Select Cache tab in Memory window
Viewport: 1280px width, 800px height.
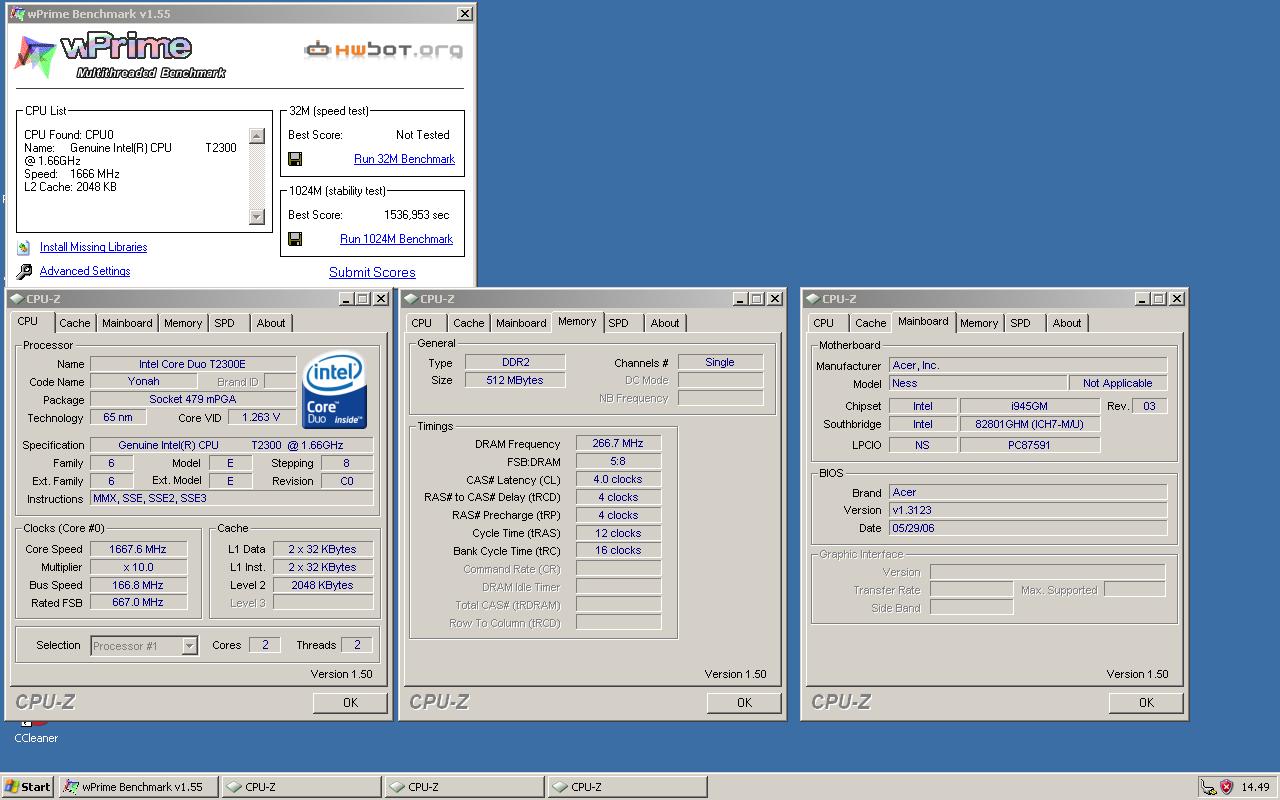(x=469, y=323)
